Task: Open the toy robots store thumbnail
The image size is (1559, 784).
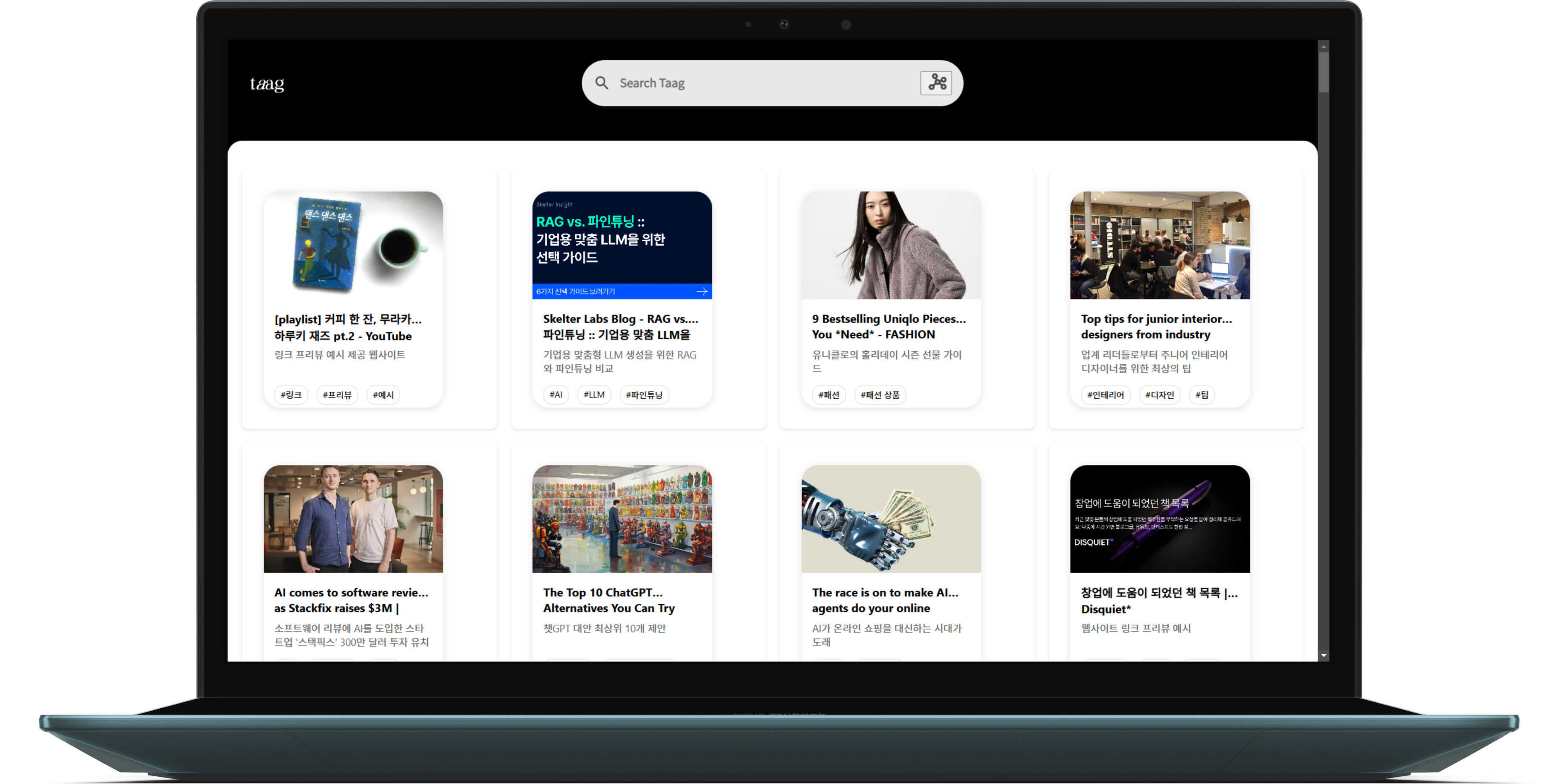Action: coord(622,518)
